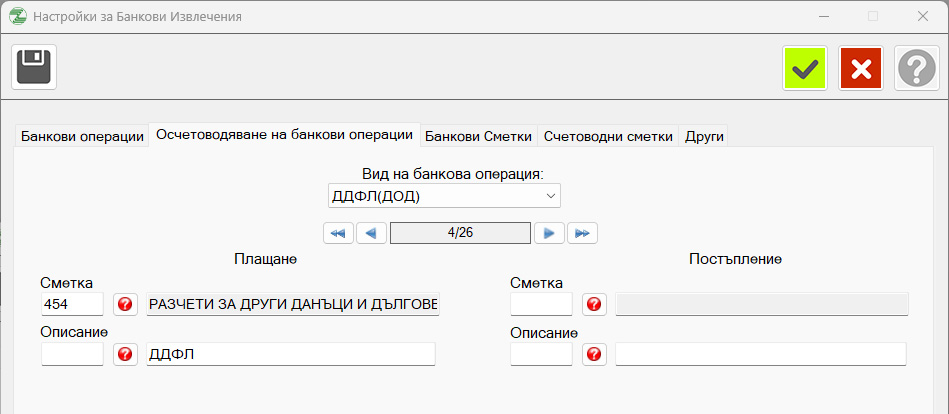The image size is (949, 414).
Task: Open help via gray question mark icon
Action: tap(917, 68)
